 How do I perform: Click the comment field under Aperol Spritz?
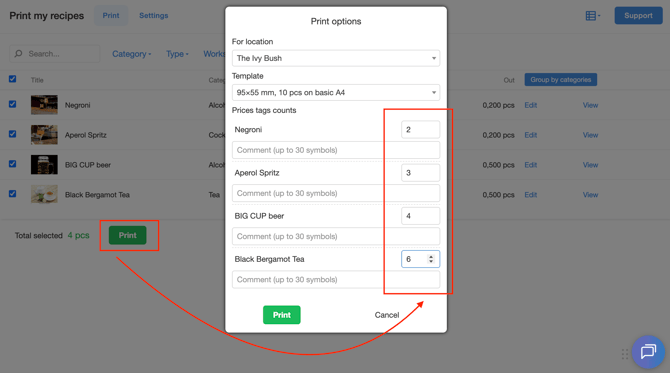coord(336,193)
